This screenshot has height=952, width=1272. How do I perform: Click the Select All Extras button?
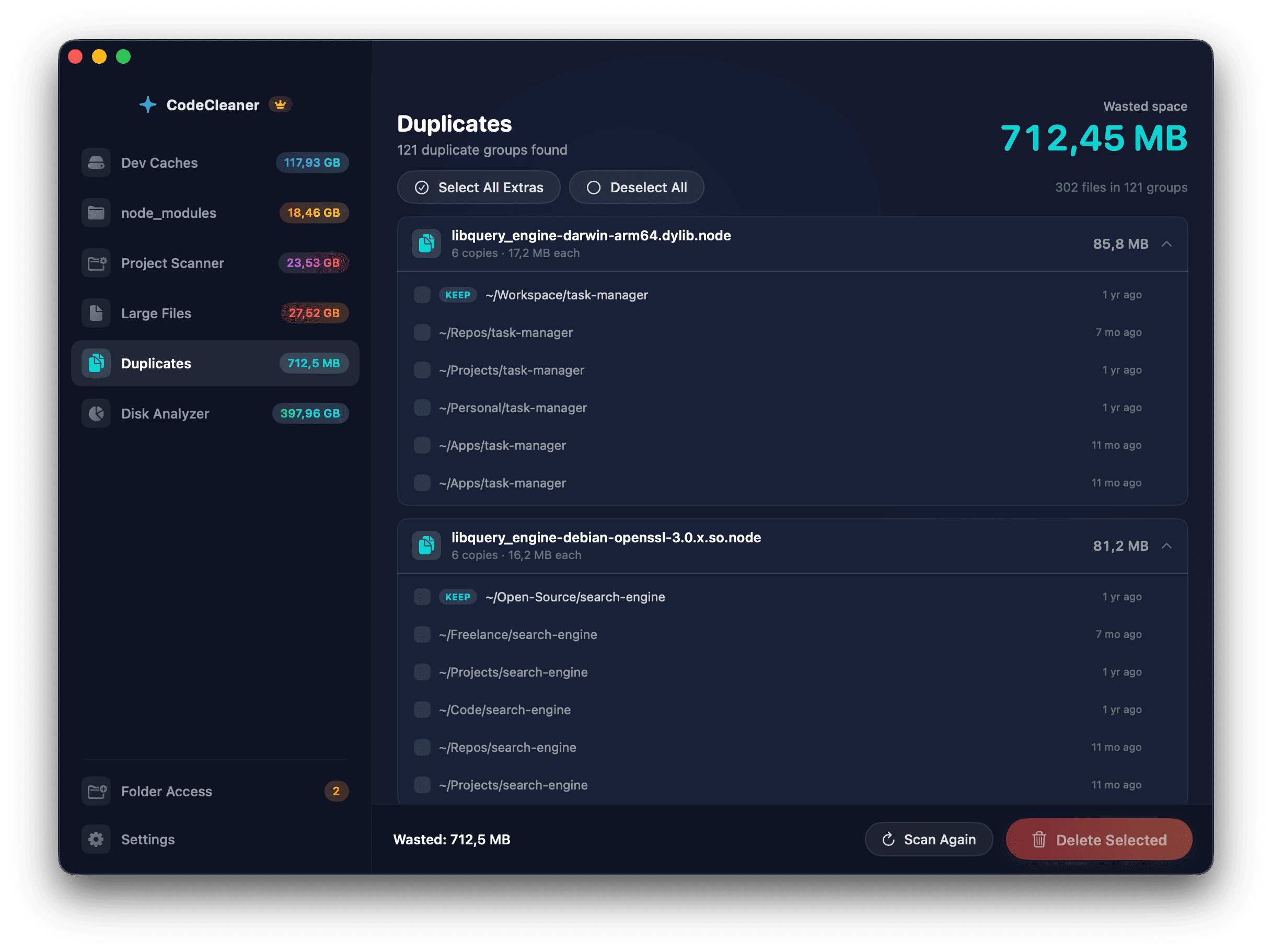click(x=479, y=187)
